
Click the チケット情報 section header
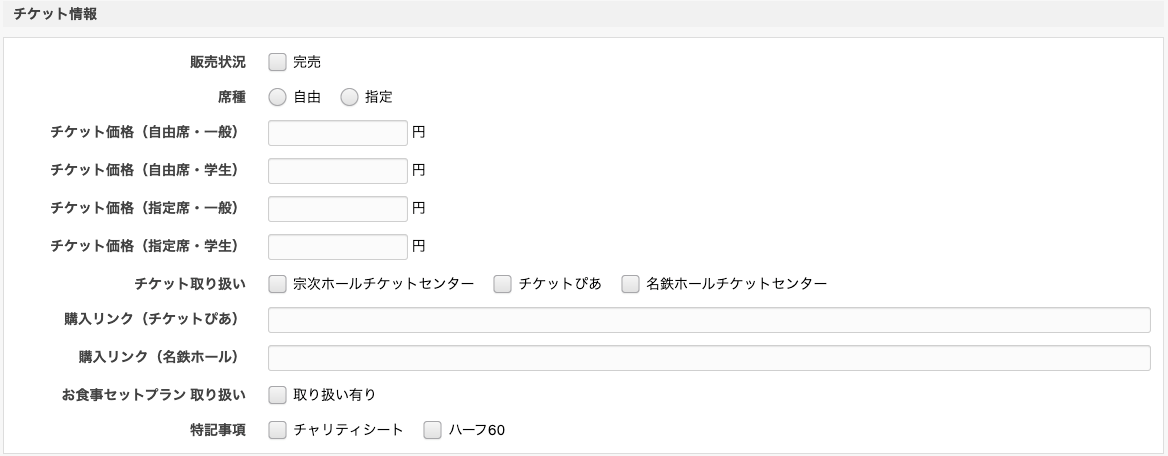55,14
